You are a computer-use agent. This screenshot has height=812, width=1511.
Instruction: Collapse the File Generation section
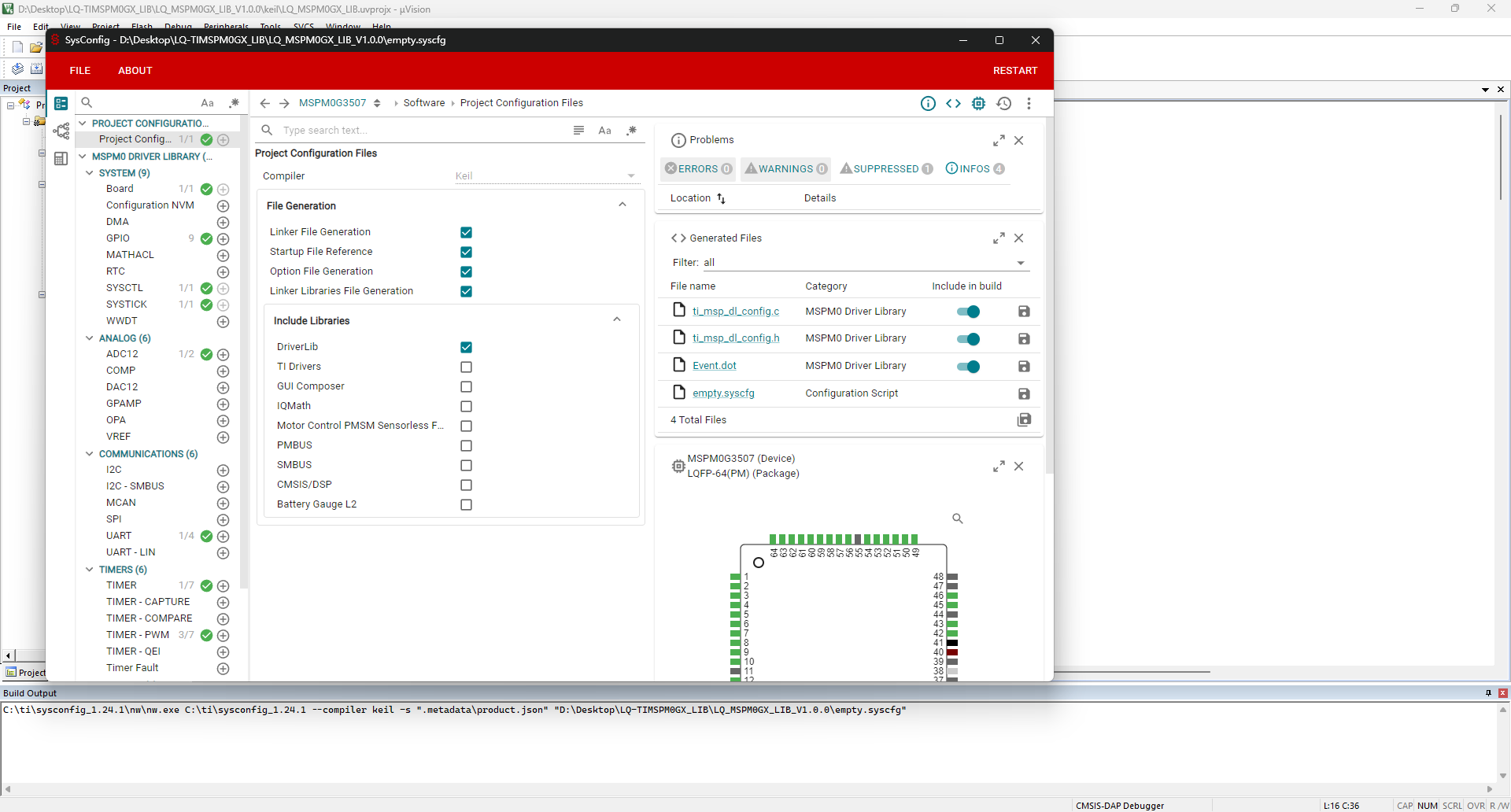click(x=623, y=205)
